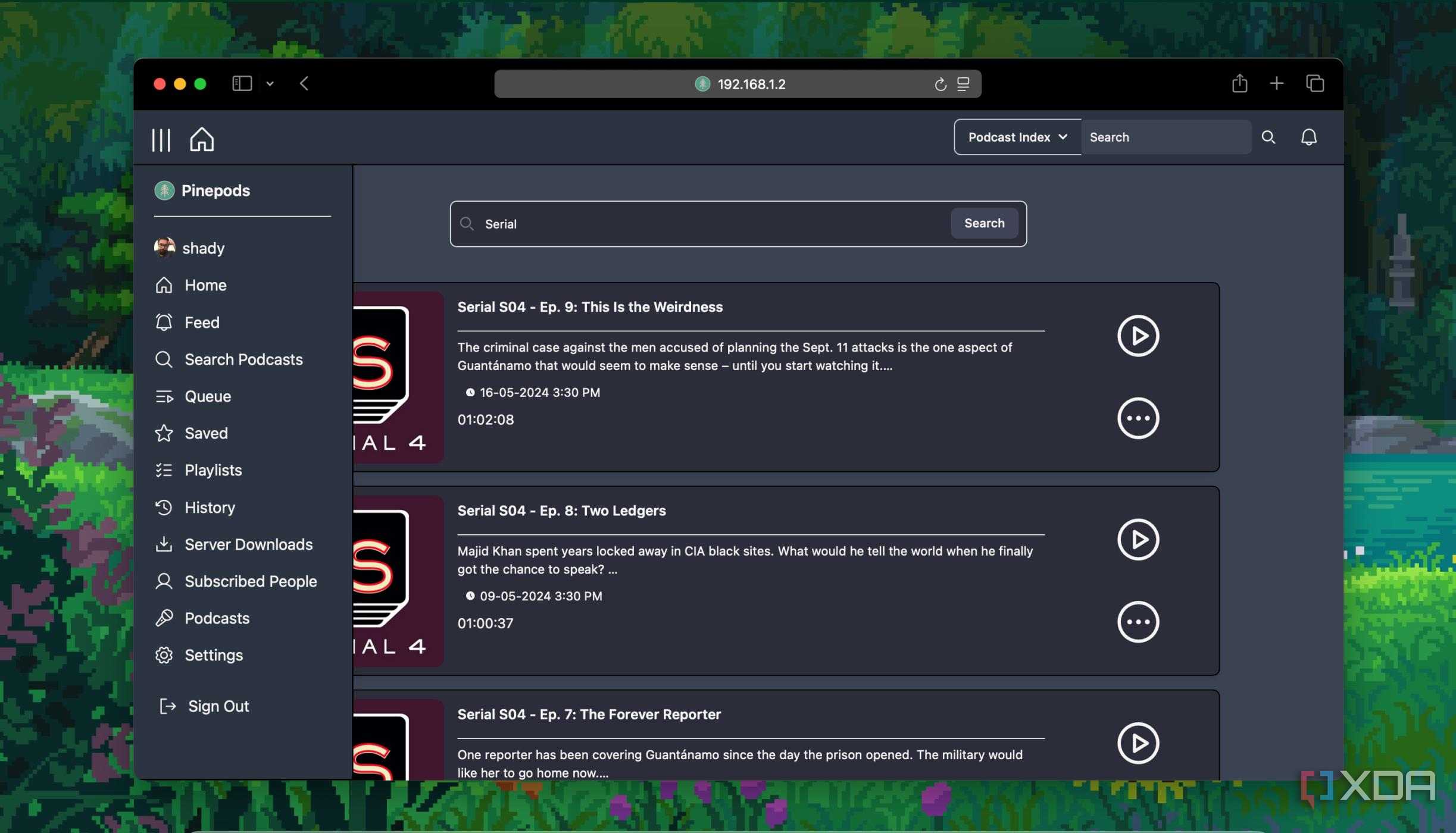Open Settings in the sidebar
Image resolution: width=1456 pixels, height=833 pixels.
click(x=198, y=655)
